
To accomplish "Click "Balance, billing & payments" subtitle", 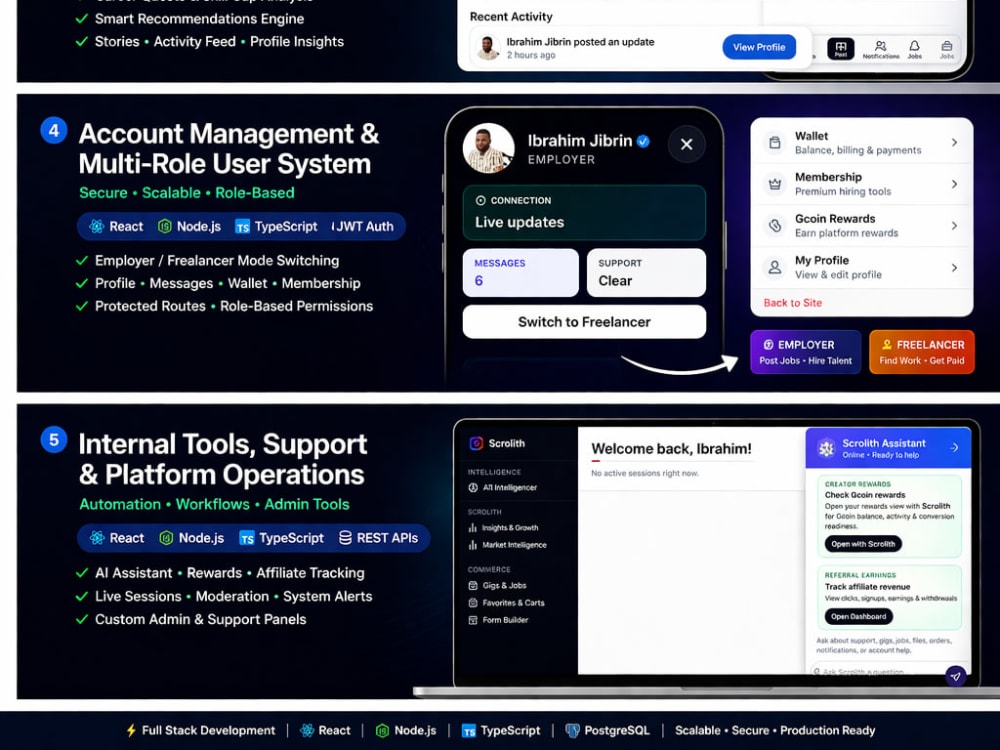I will [858, 151].
